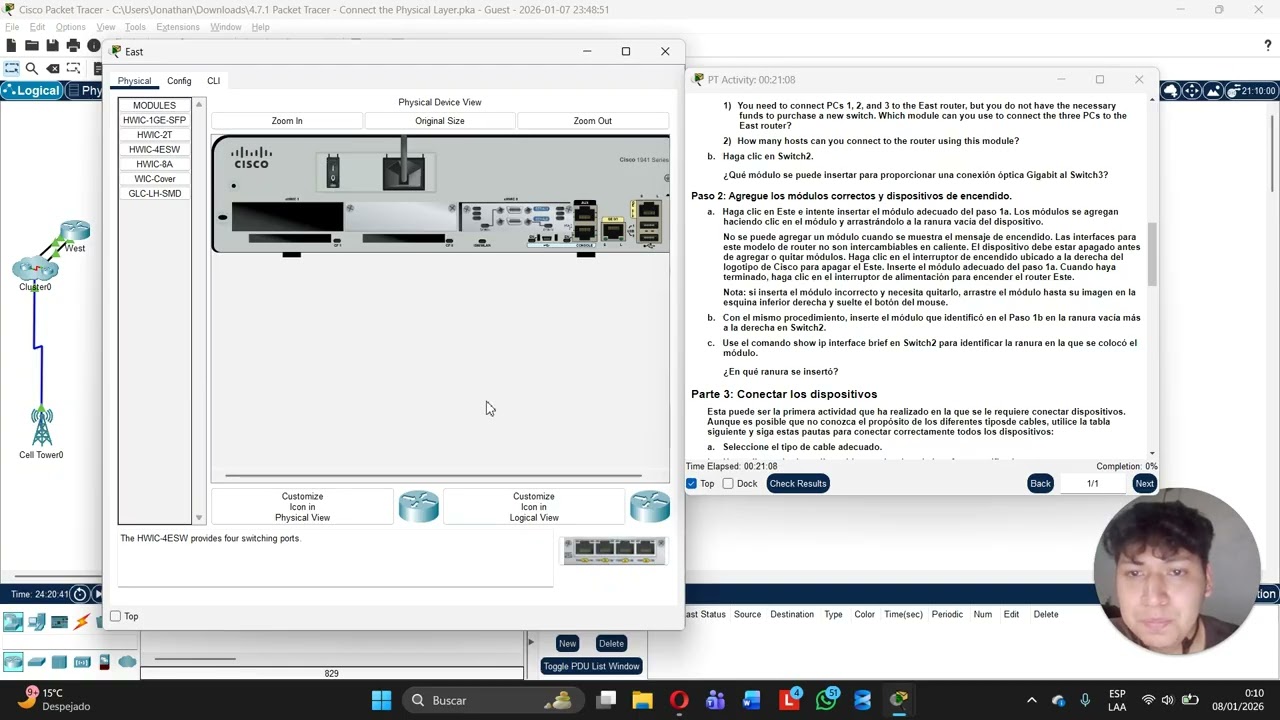Click the Cluster0 cloud device

pos(35,270)
